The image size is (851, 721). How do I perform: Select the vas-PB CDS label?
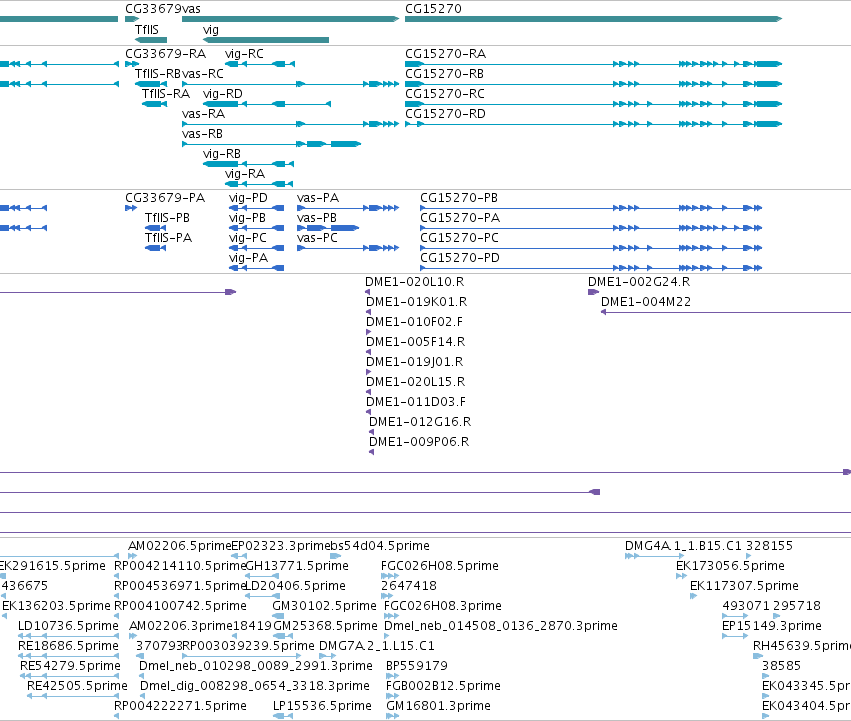pos(317,218)
